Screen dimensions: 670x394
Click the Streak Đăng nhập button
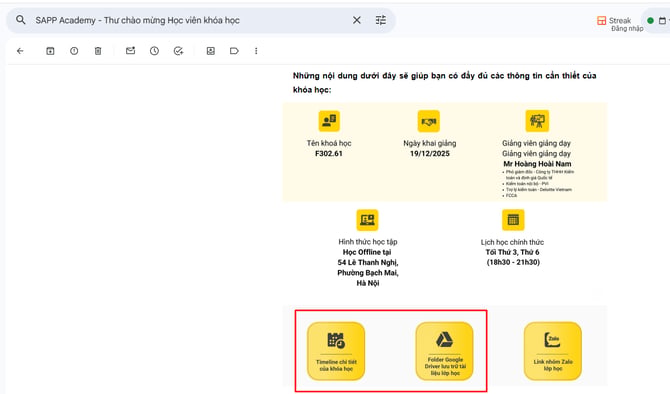click(x=620, y=24)
